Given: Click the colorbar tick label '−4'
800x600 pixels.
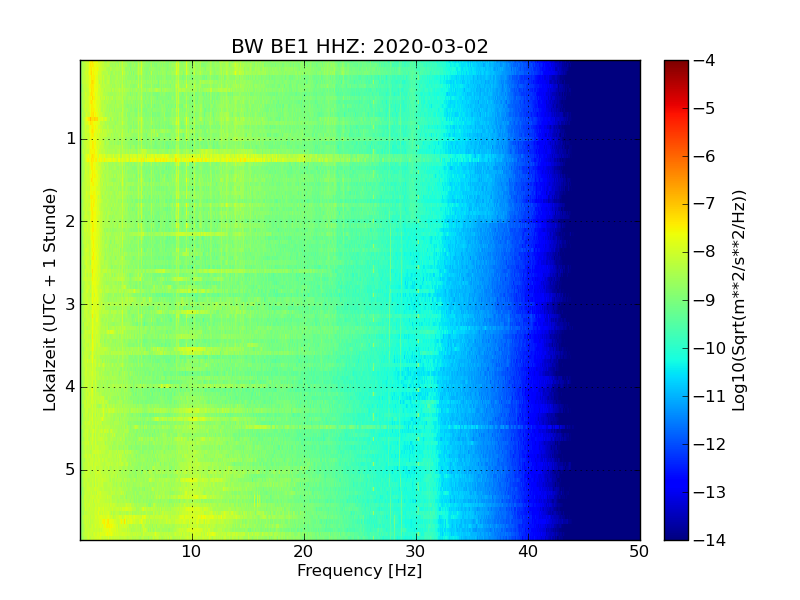Looking at the screenshot, I should point(705,60).
